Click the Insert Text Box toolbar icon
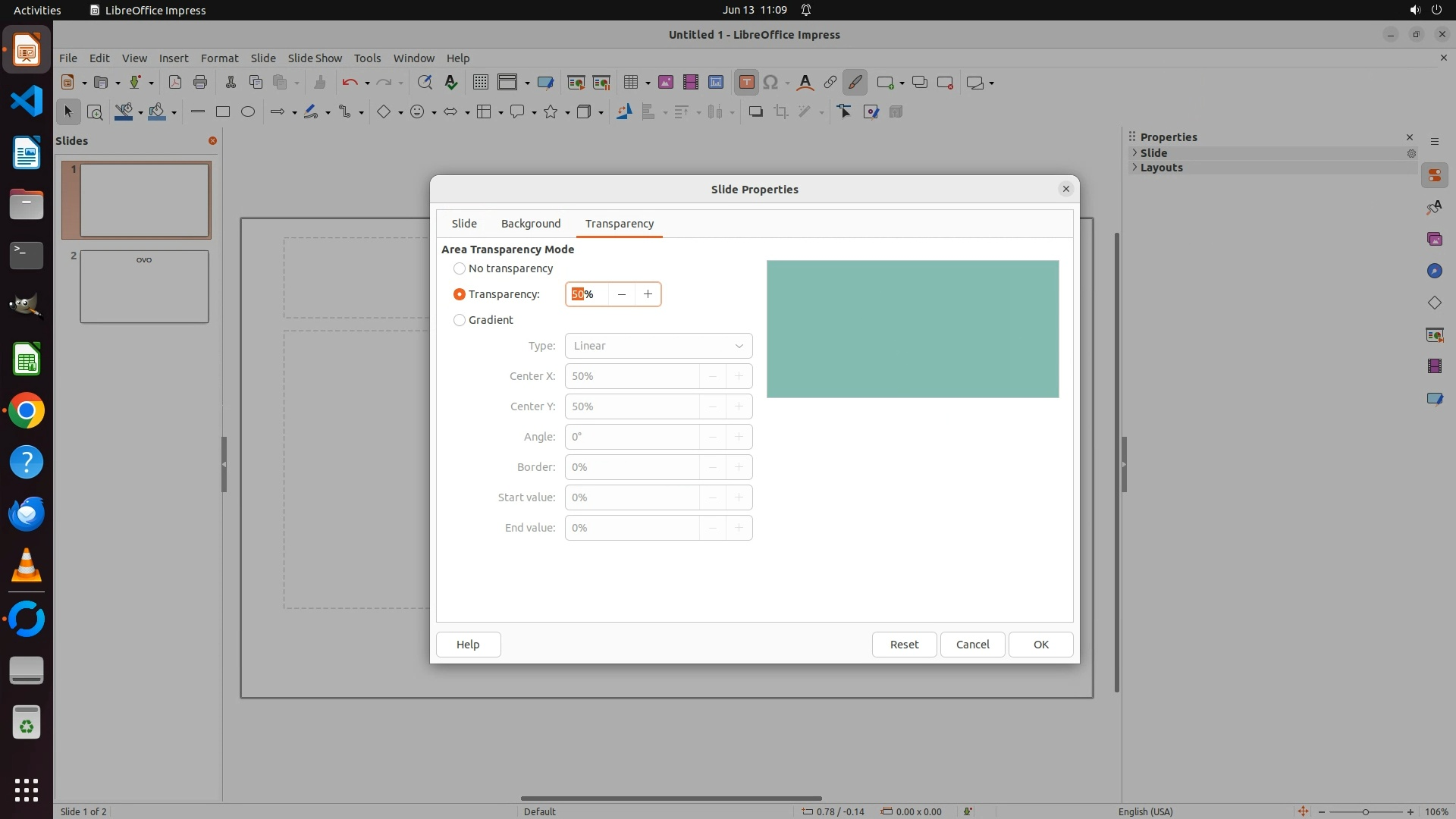Viewport: 1456px width, 819px height. pos(746,83)
